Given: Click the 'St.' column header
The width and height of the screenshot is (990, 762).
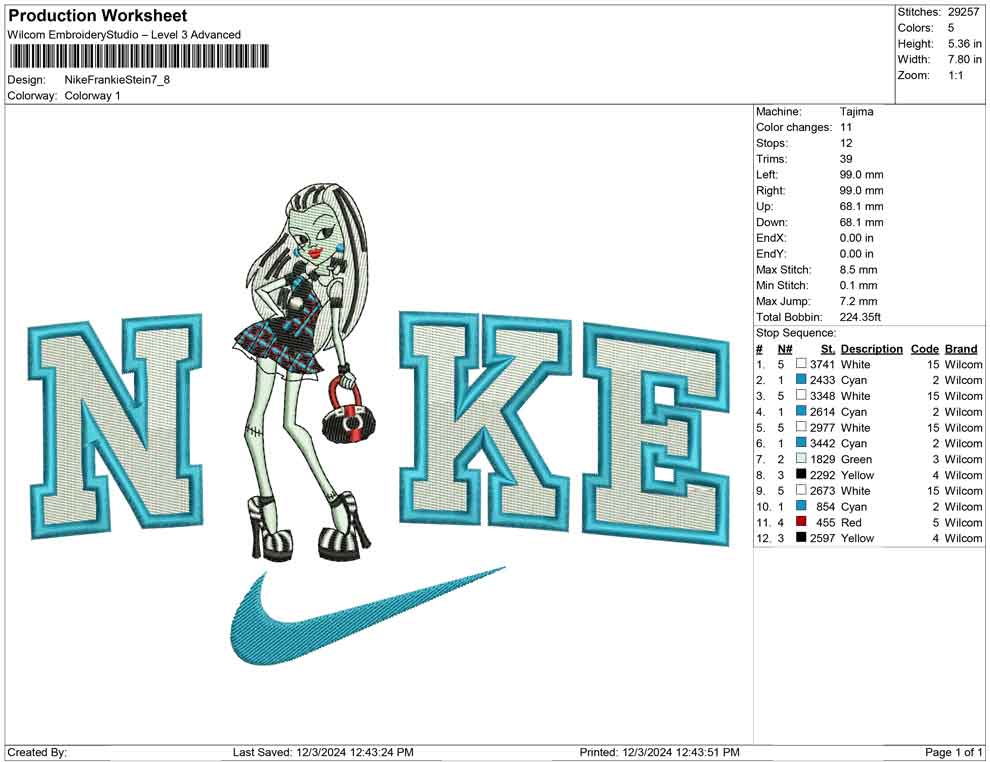Looking at the screenshot, I should click(828, 349).
